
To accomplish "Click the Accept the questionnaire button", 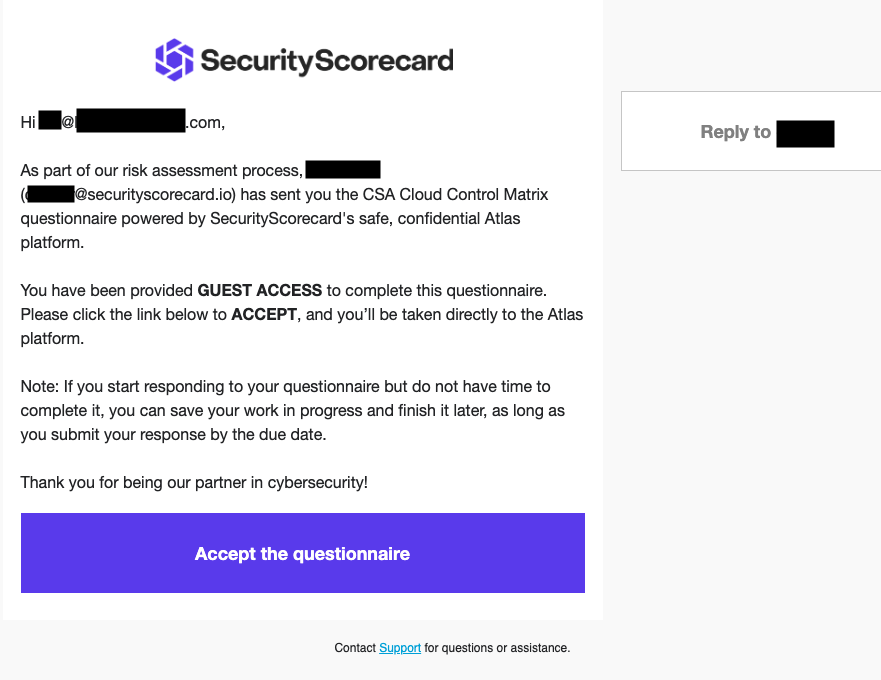I will click(303, 553).
